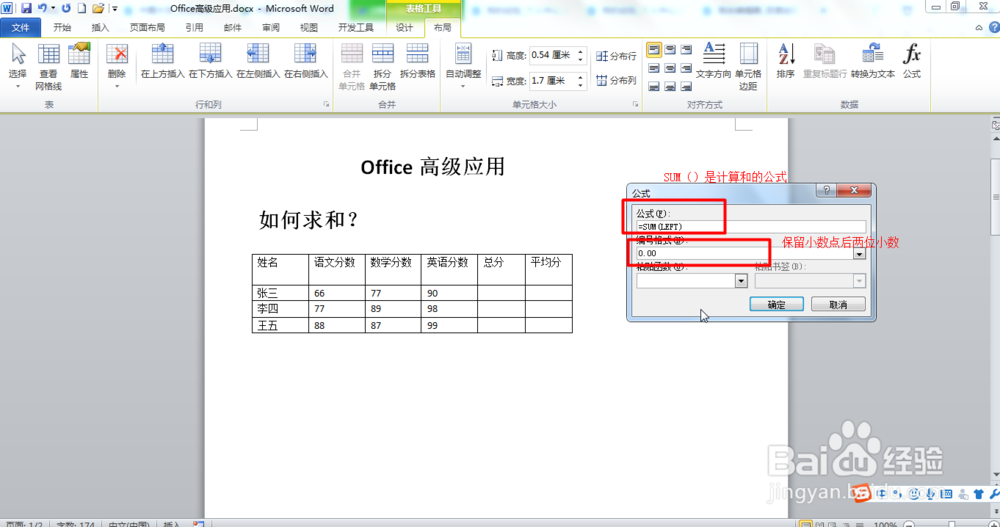Image resolution: width=1000 pixels, height=527 pixels.
Task: Select align top right alignment
Action: 686,49
